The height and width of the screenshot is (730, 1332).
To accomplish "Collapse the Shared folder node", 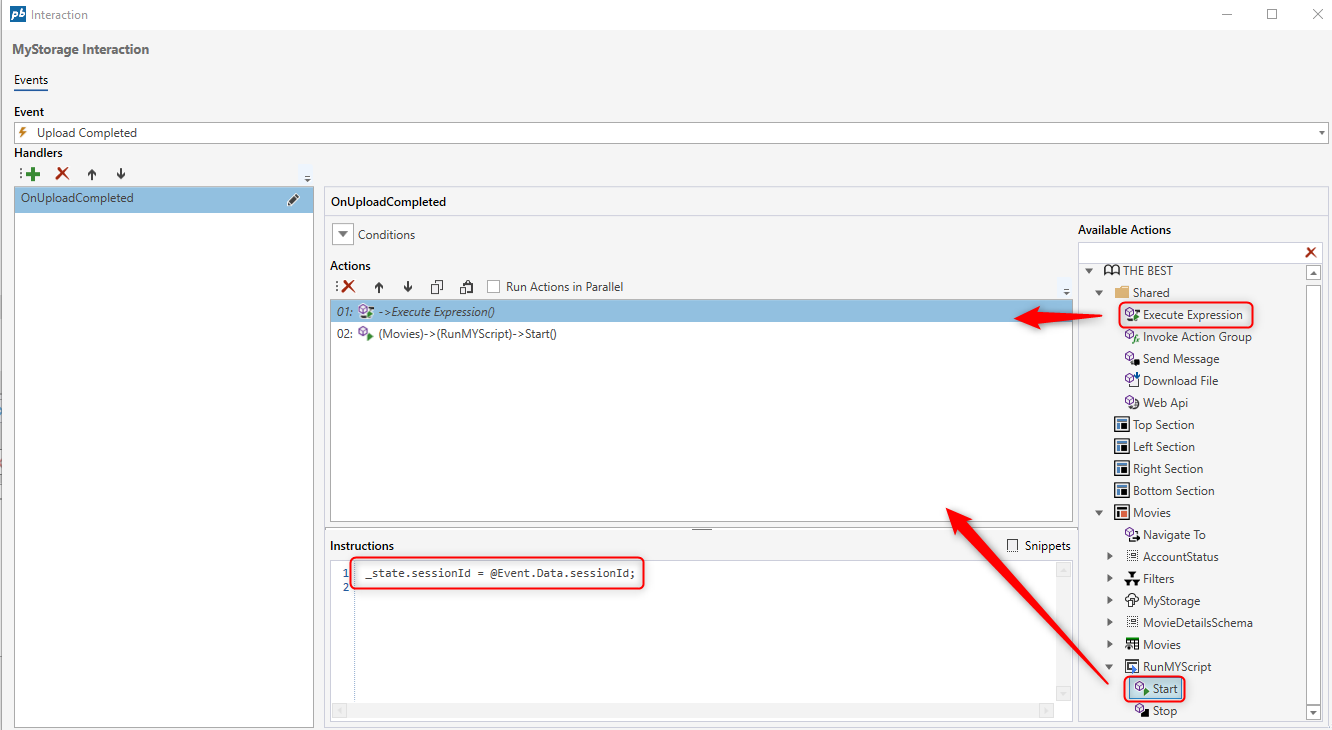I will [1100, 293].
